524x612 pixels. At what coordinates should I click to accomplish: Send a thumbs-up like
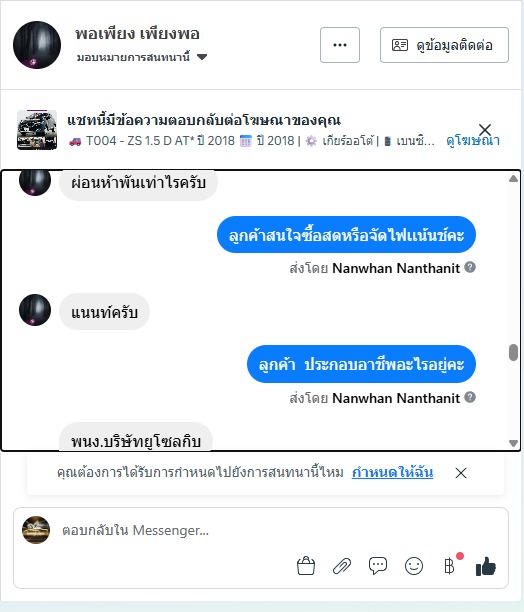(x=486, y=566)
